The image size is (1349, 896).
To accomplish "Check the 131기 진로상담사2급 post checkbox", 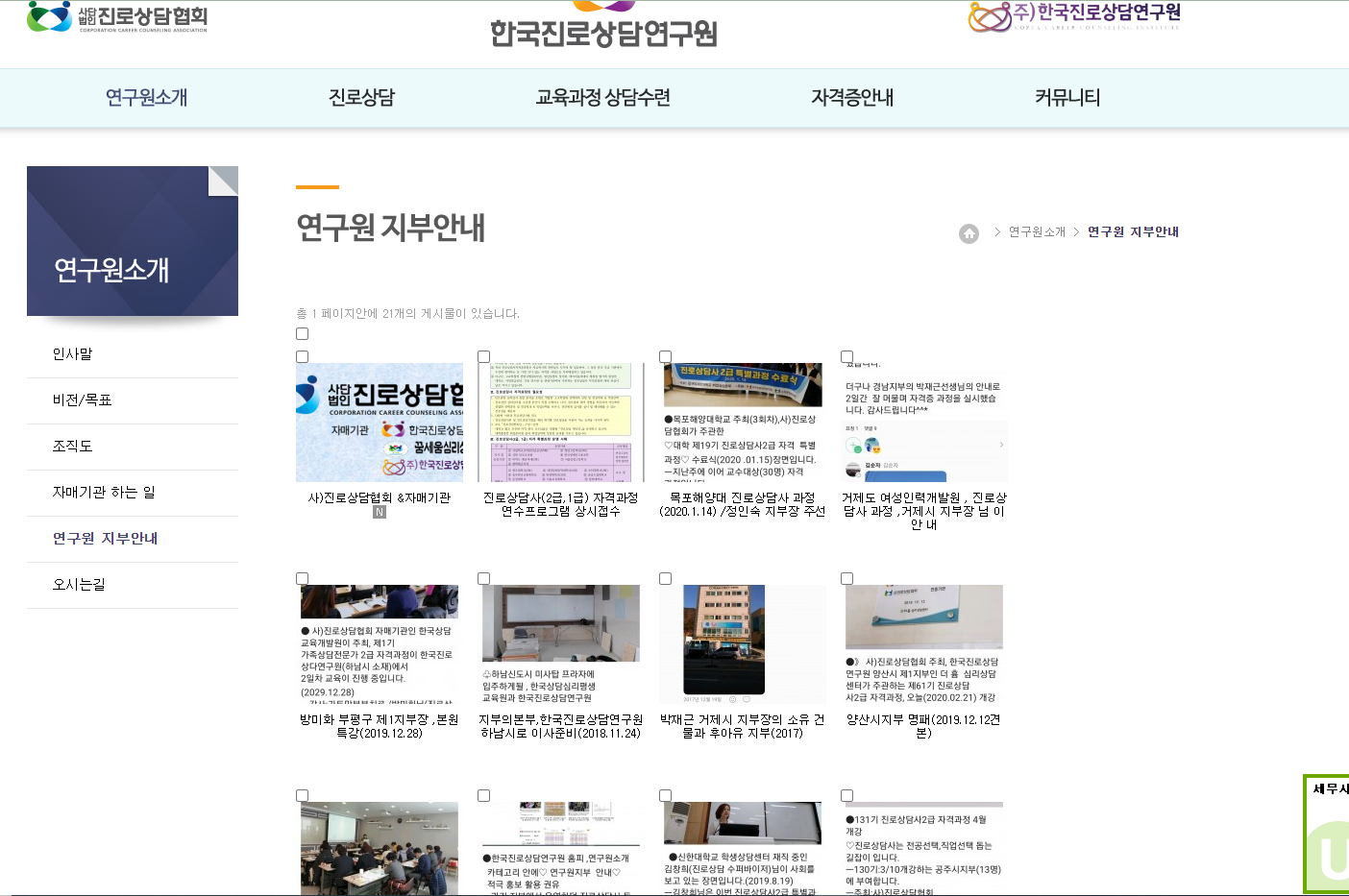I will (846, 796).
